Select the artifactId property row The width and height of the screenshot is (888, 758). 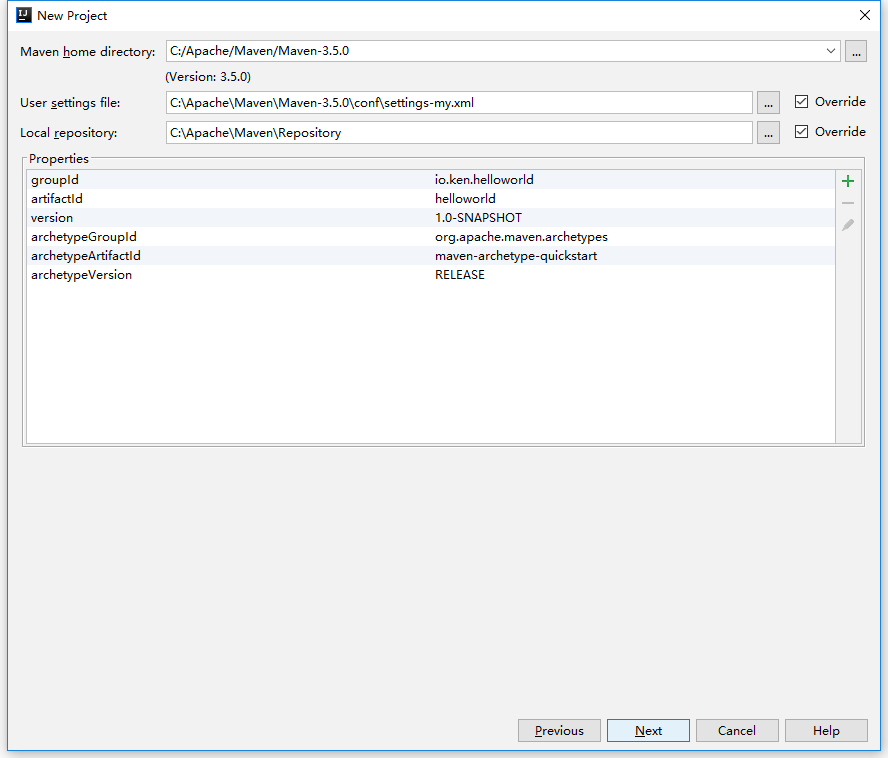[300, 198]
